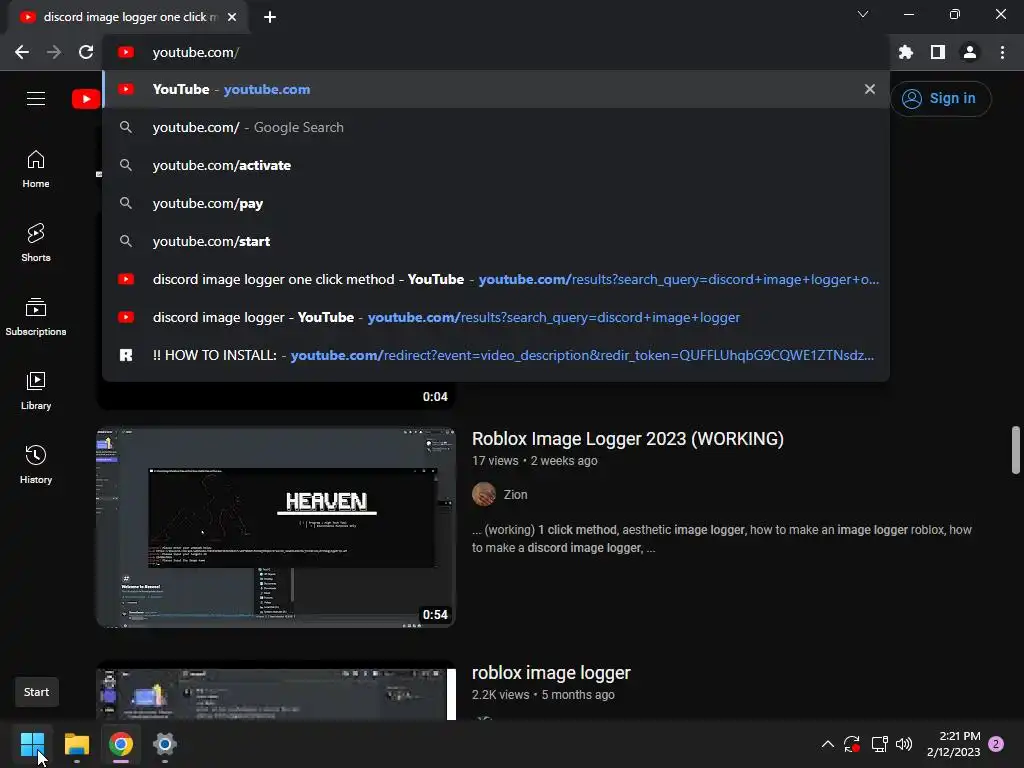Image resolution: width=1024 pixels, height=768 pixels.
Task: Remove the YouTube suggestion with X
Action: tap(870, 89)
